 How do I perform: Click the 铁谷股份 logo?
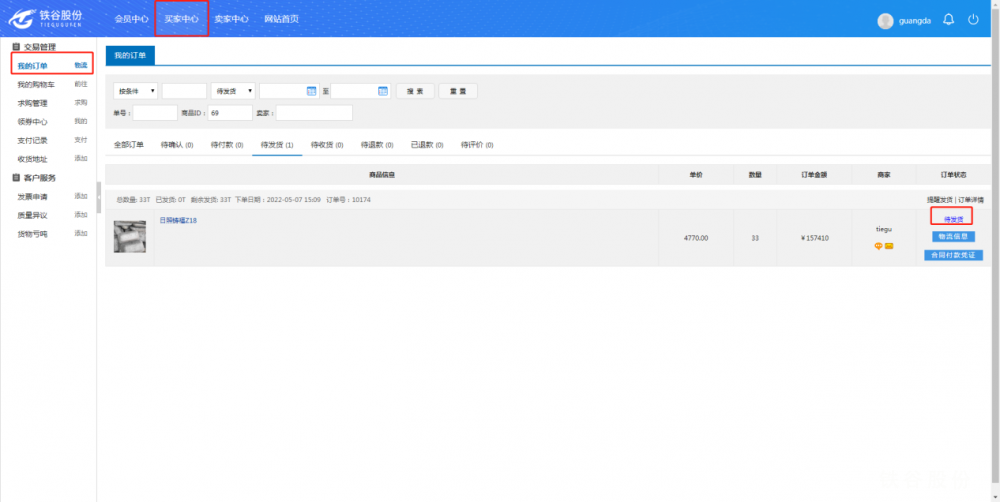(47, 19)
